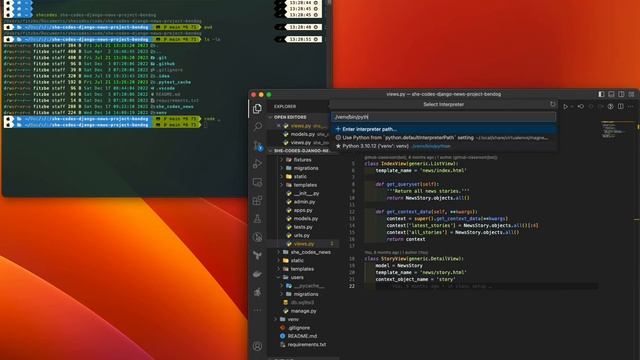Open manage.py in file tree
This screenshot has height=360, width=640.
click(304, 311)
